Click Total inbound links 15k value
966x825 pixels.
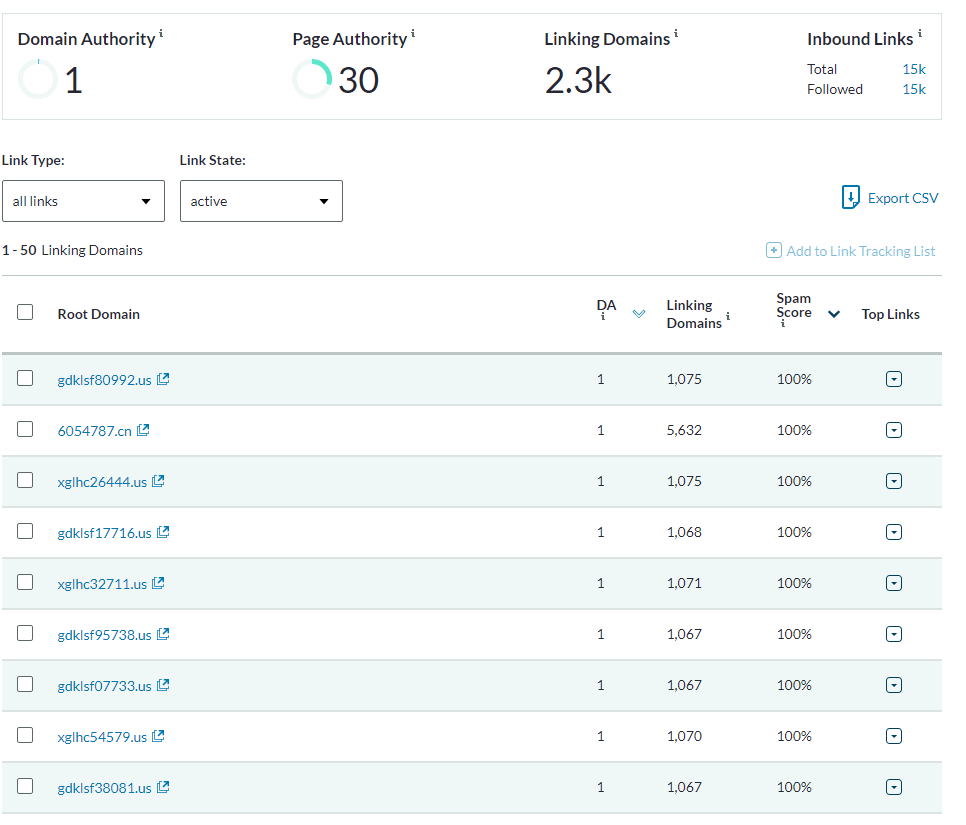click(914, 69)
